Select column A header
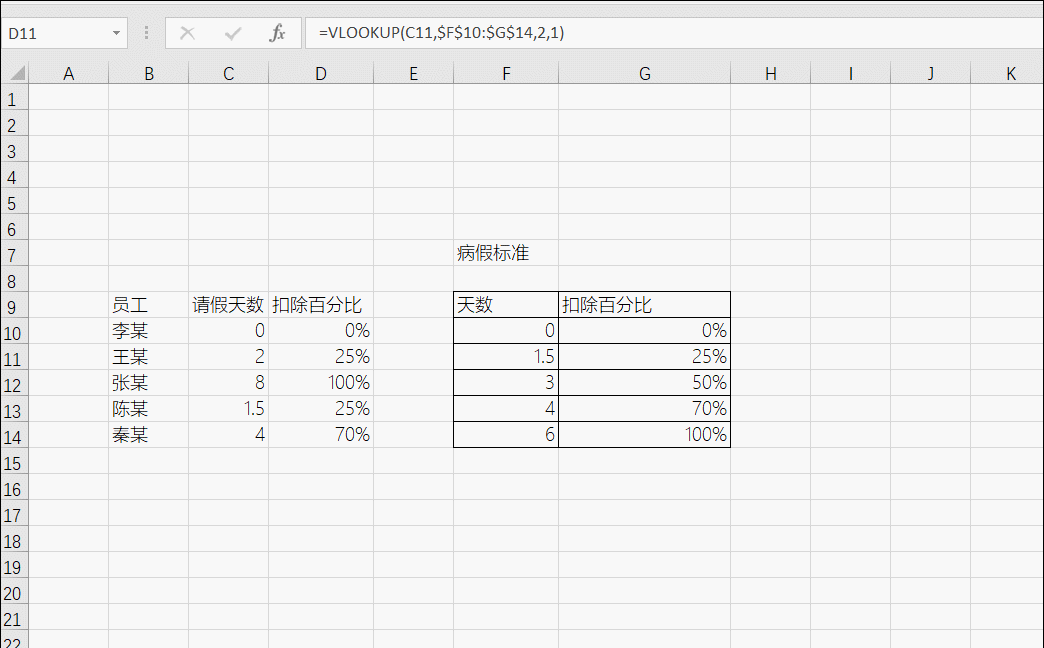 coord(69,73)
